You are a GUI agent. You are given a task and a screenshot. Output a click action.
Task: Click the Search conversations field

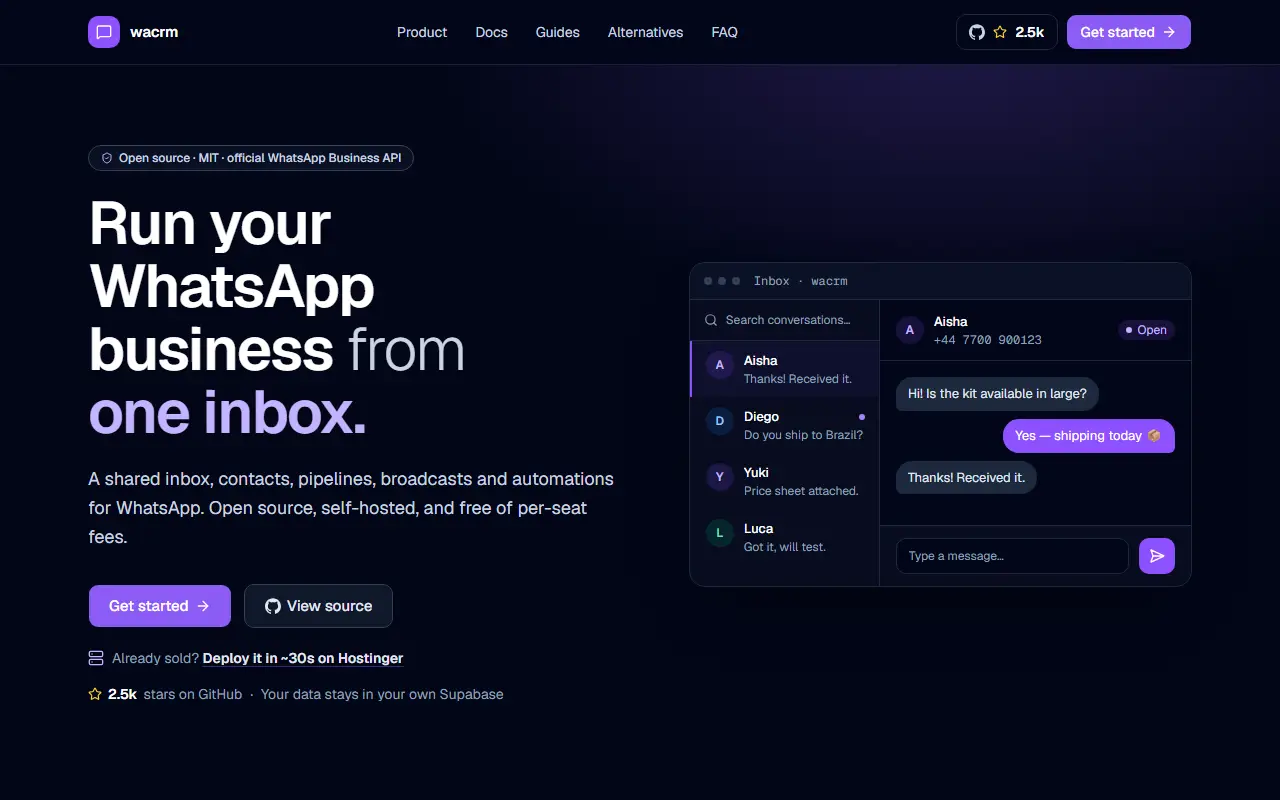(x=785, y=320)
